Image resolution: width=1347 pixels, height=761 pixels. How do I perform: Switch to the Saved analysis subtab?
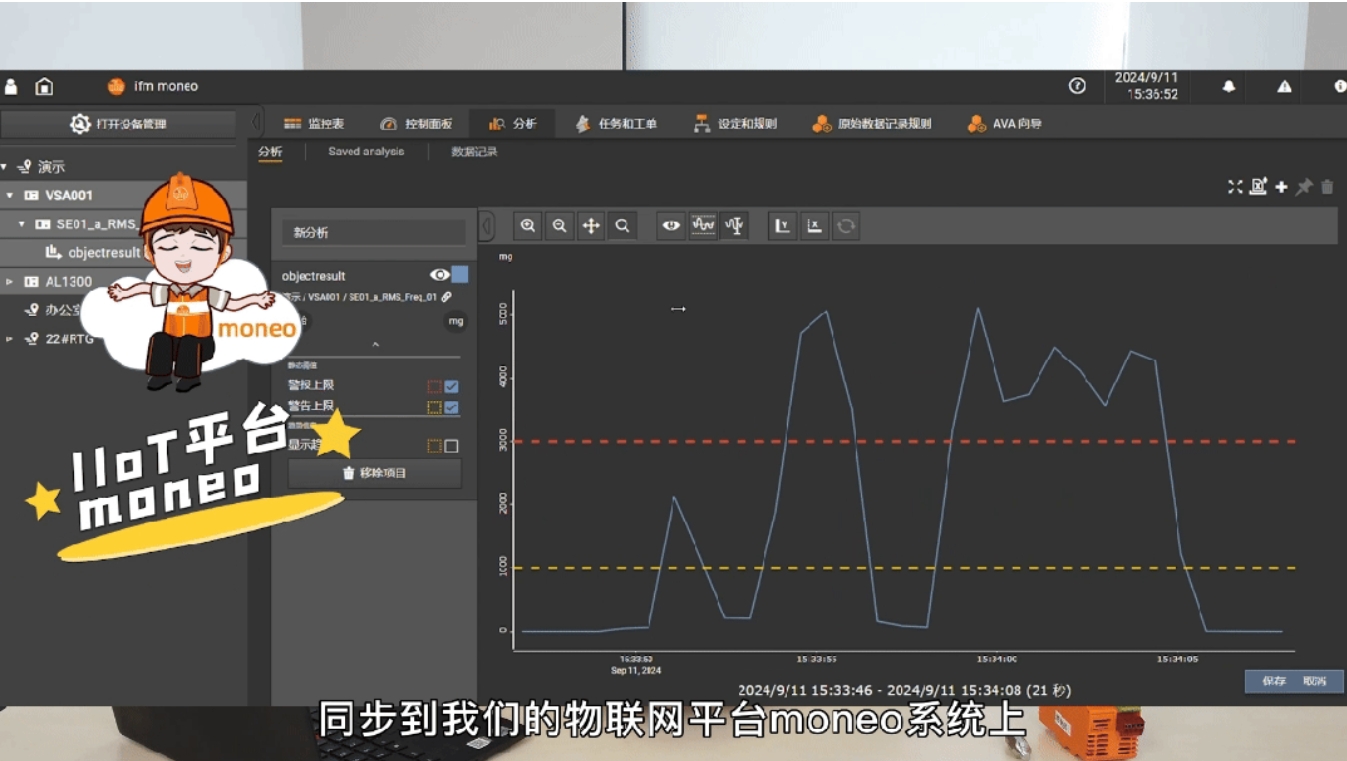(366, 152)
